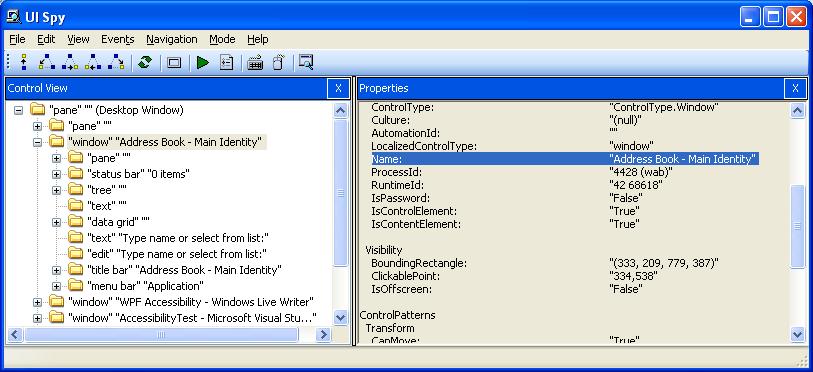813x372 pixels.
Task: Click the mouse hover mode icon
Action: pos(278,63)
